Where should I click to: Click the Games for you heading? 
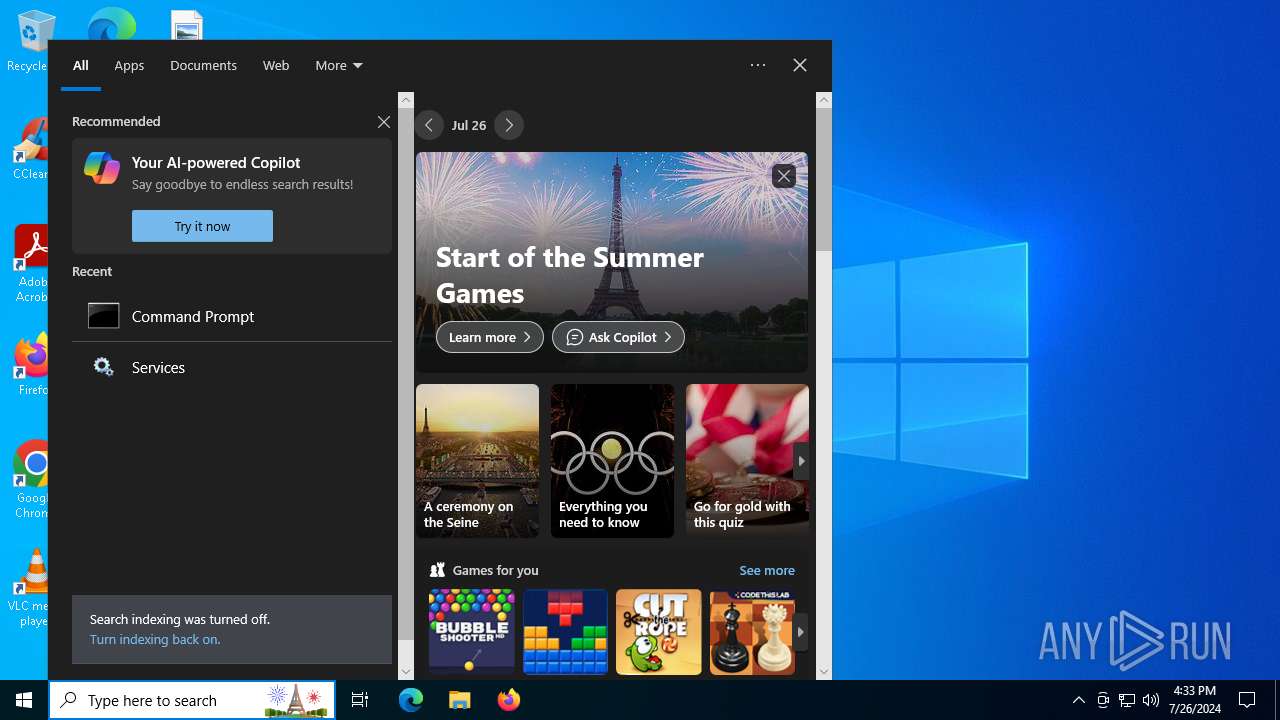pos(495,570)
